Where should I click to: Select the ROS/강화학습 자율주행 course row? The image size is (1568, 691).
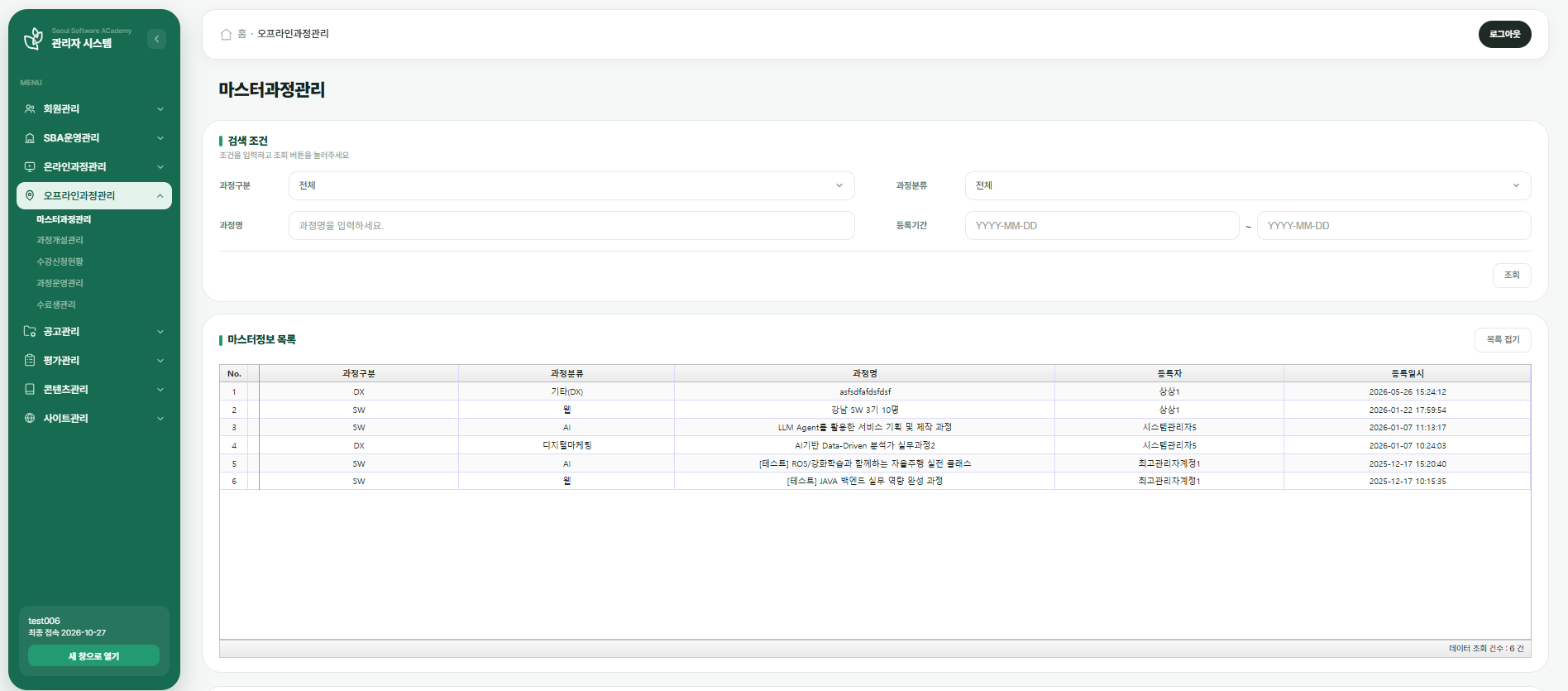[875, 463]
